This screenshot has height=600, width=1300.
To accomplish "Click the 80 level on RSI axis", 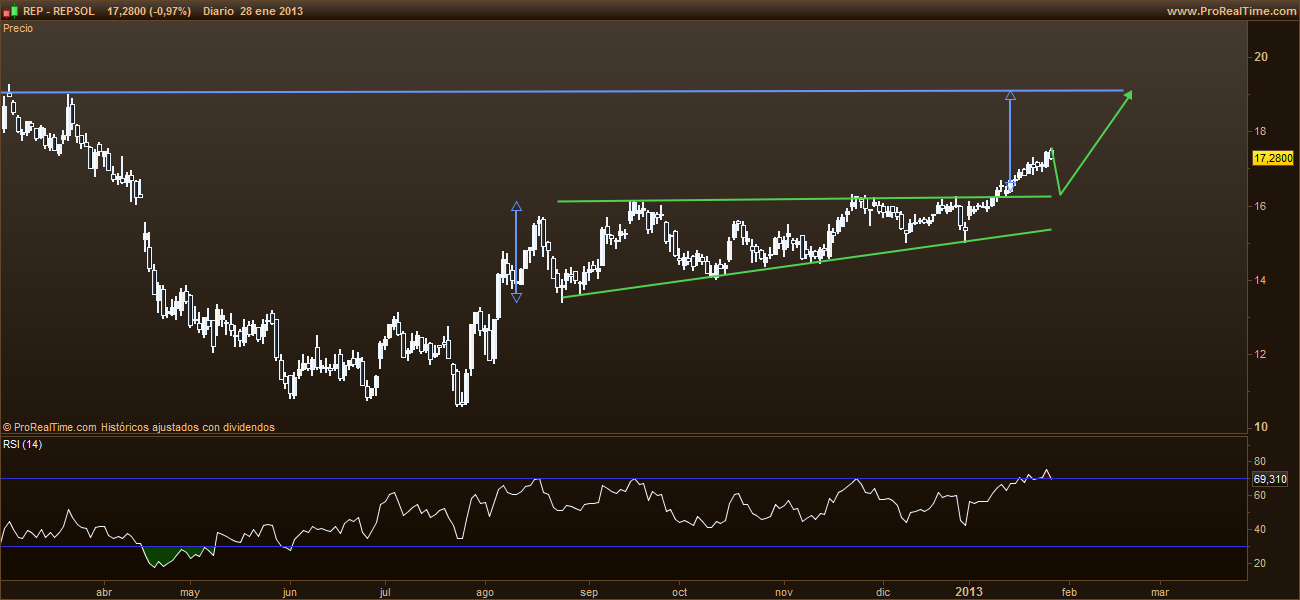I will coord(1260,461).
